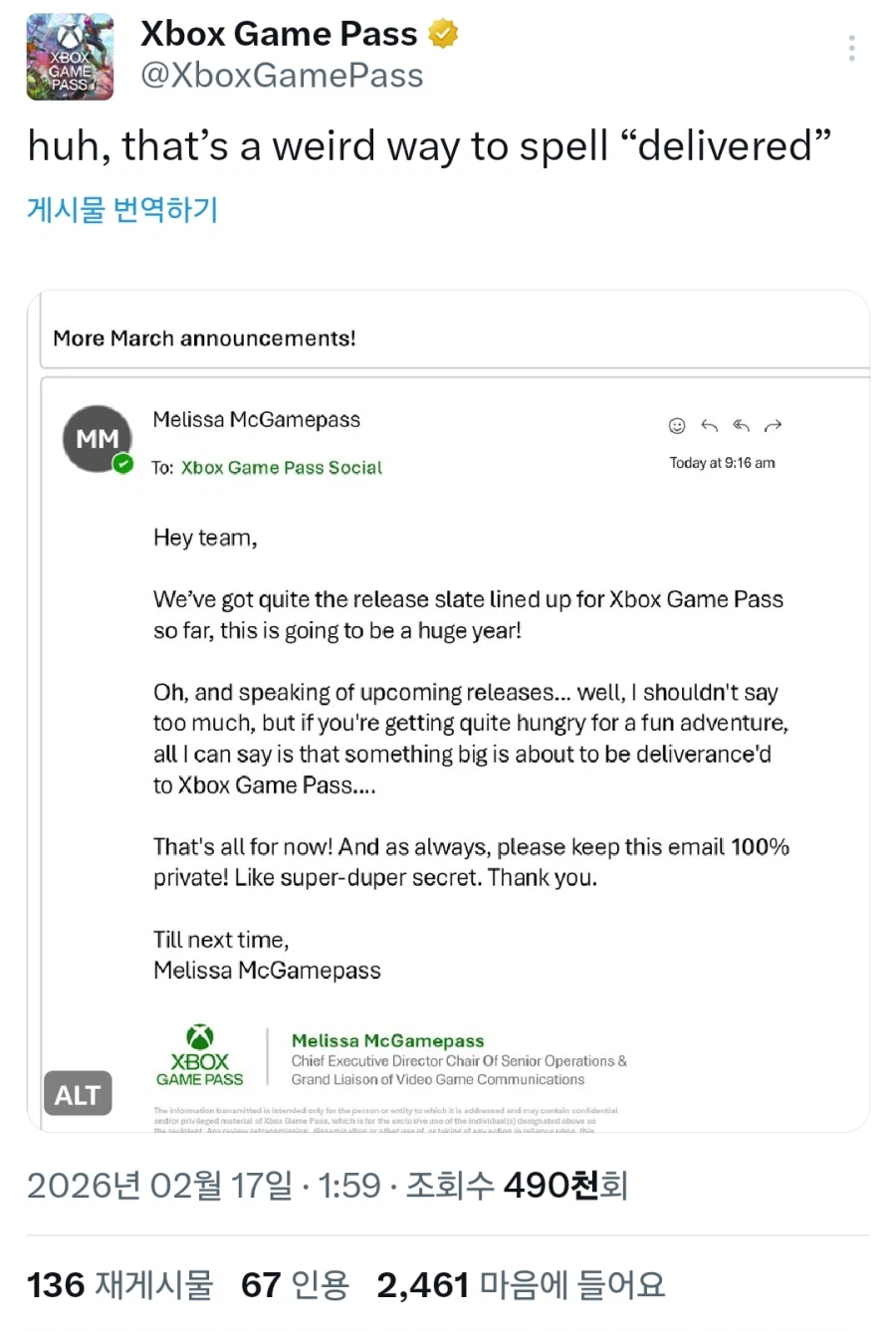The image size is (896, 1332).
Task: Open the Xbox Game Pass profile avatar
Action: pyautogui.click(x=70, y=59)
